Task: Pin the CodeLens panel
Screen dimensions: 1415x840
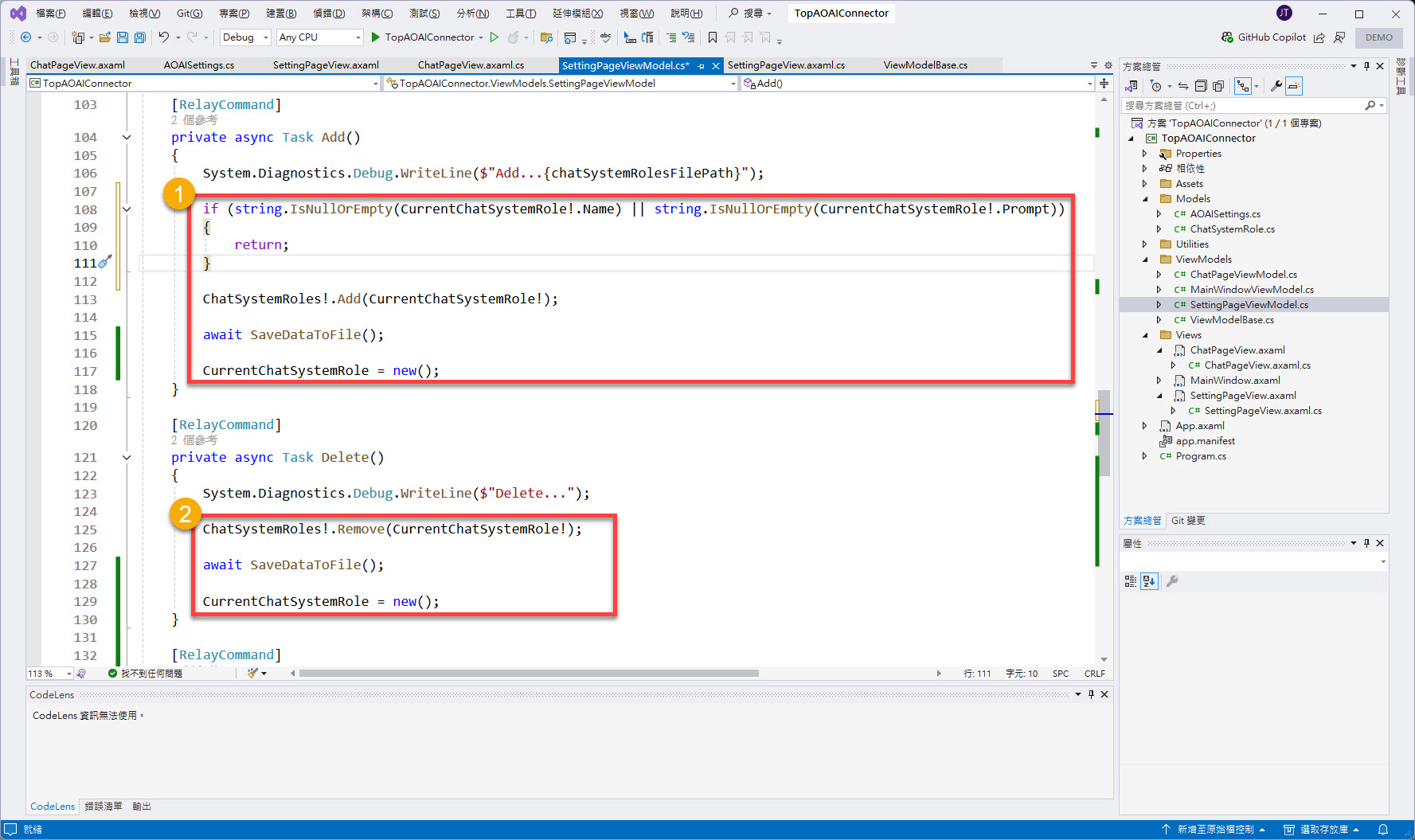Action: [1091, 694]
